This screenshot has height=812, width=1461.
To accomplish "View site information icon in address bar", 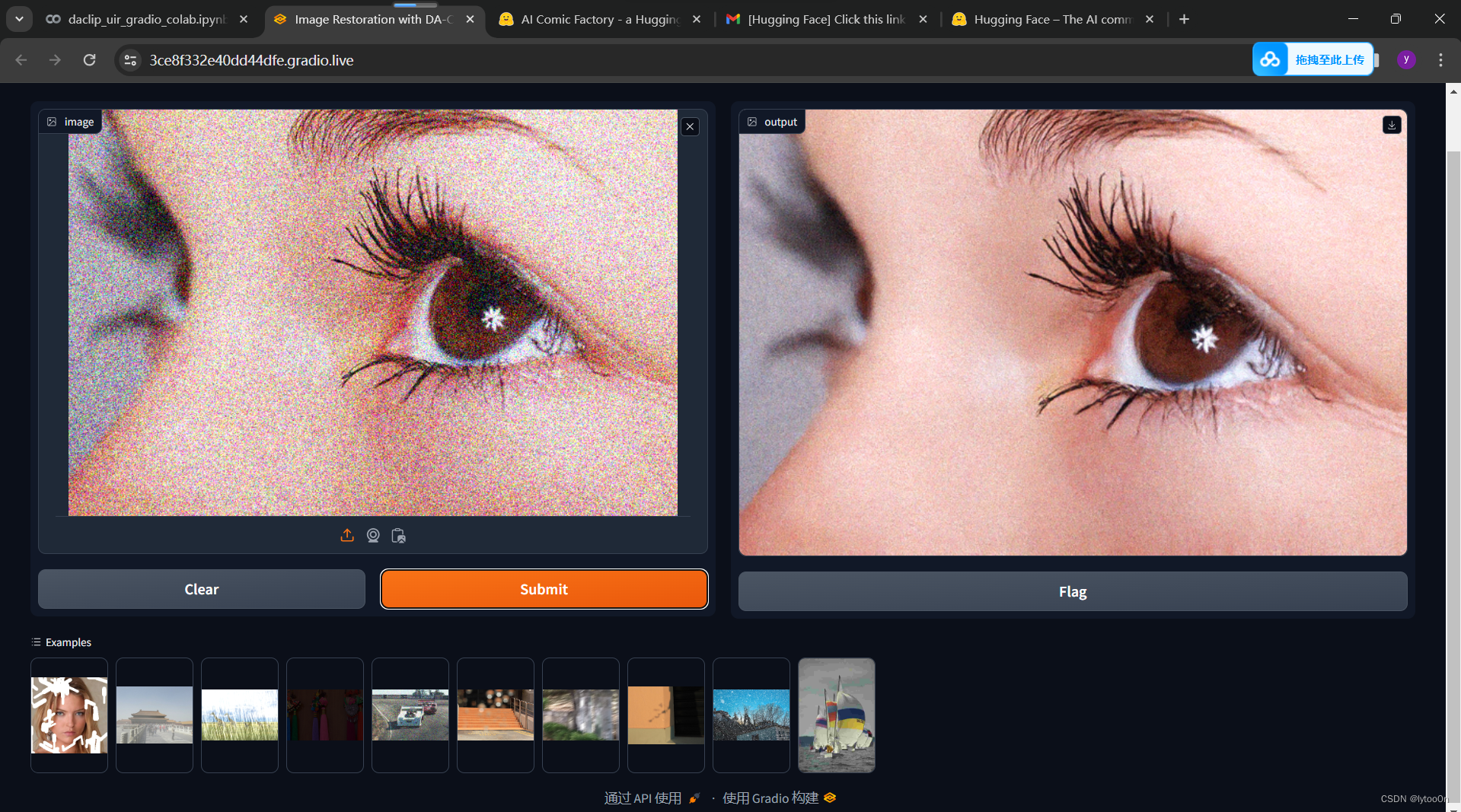I will [x=130, y=60].
